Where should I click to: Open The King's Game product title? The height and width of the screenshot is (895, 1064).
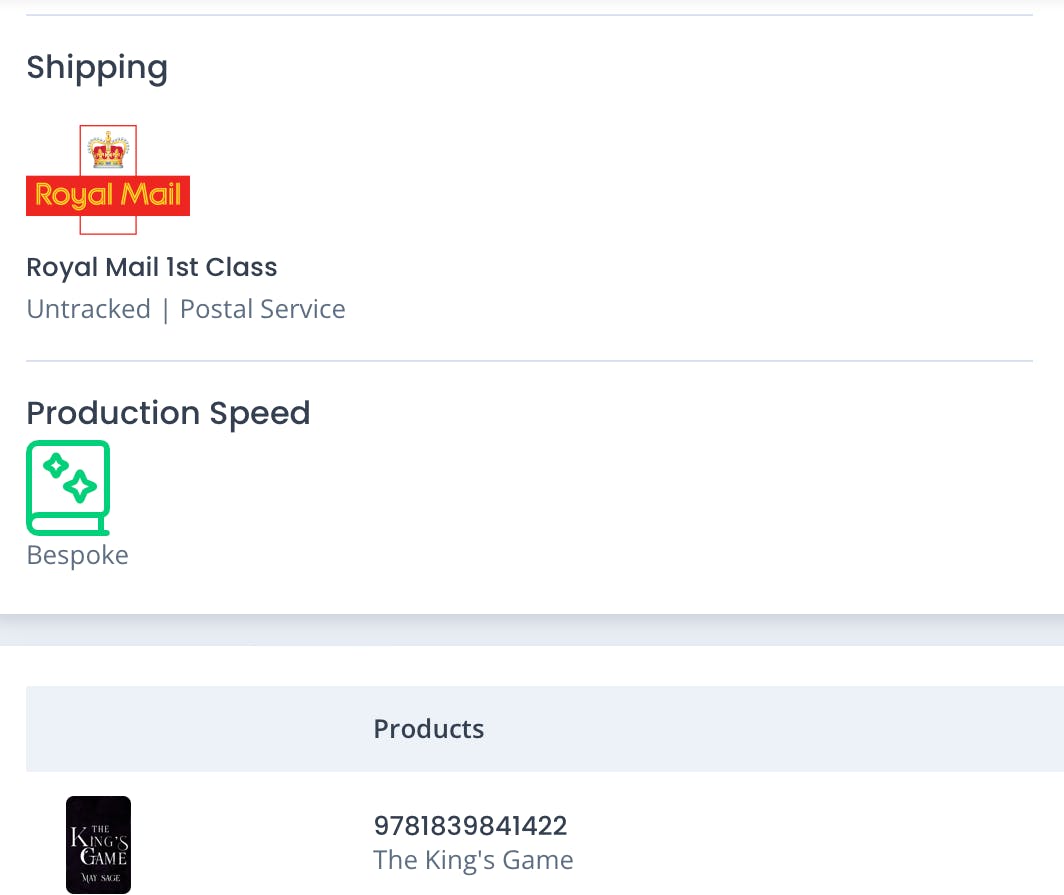473,860
